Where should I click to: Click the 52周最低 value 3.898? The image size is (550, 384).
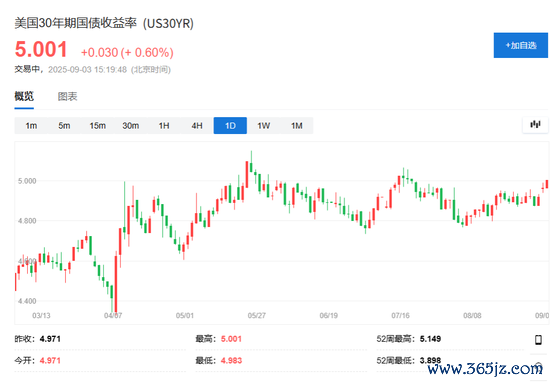coord(430,361)
